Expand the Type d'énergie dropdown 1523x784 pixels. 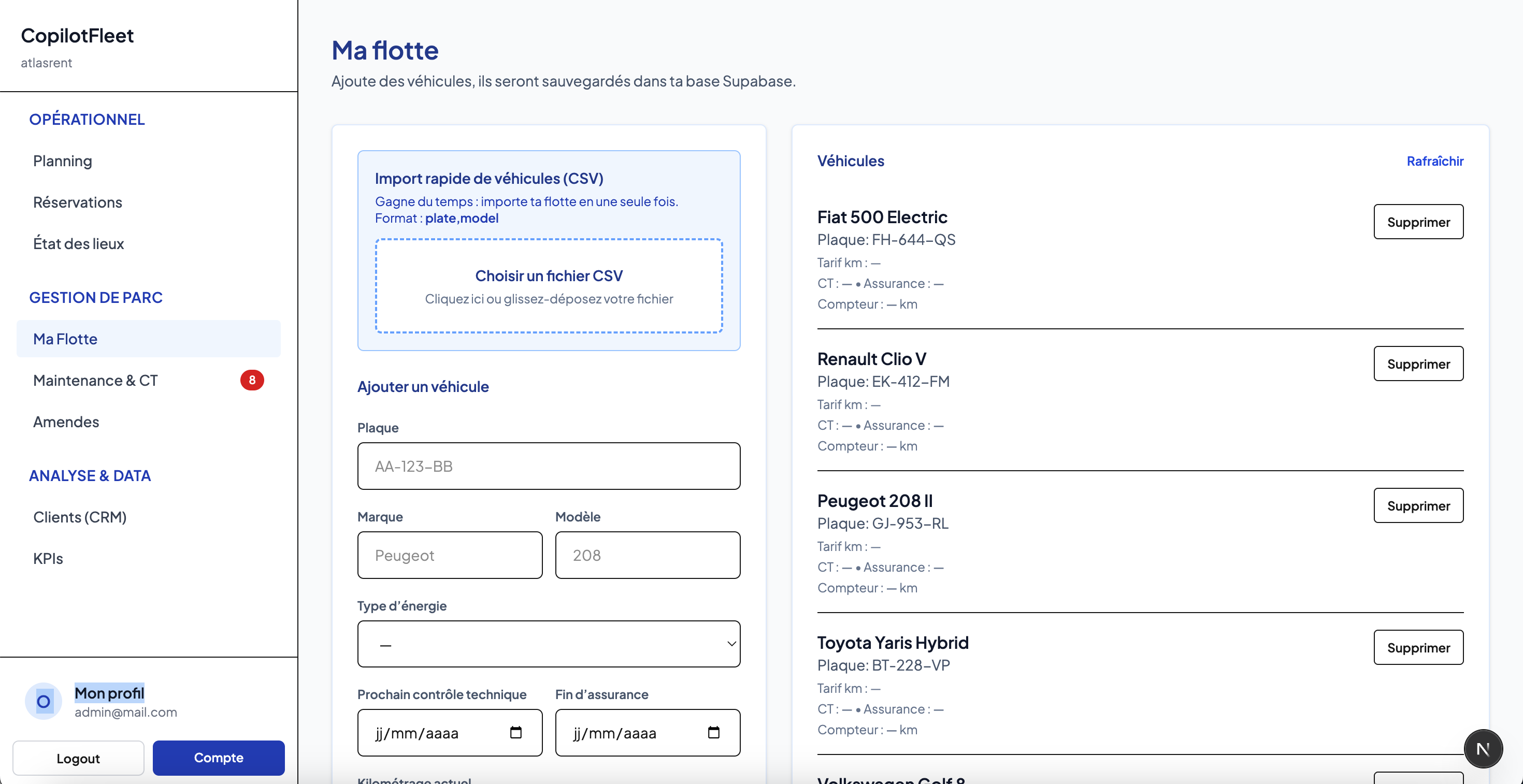pos(548,644)
